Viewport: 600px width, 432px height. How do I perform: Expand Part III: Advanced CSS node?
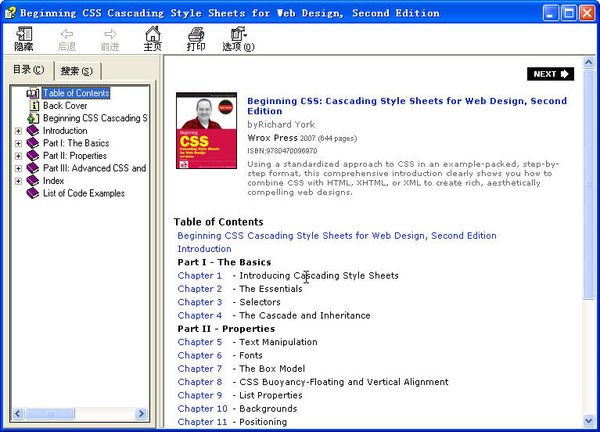(x=18, y=168)
